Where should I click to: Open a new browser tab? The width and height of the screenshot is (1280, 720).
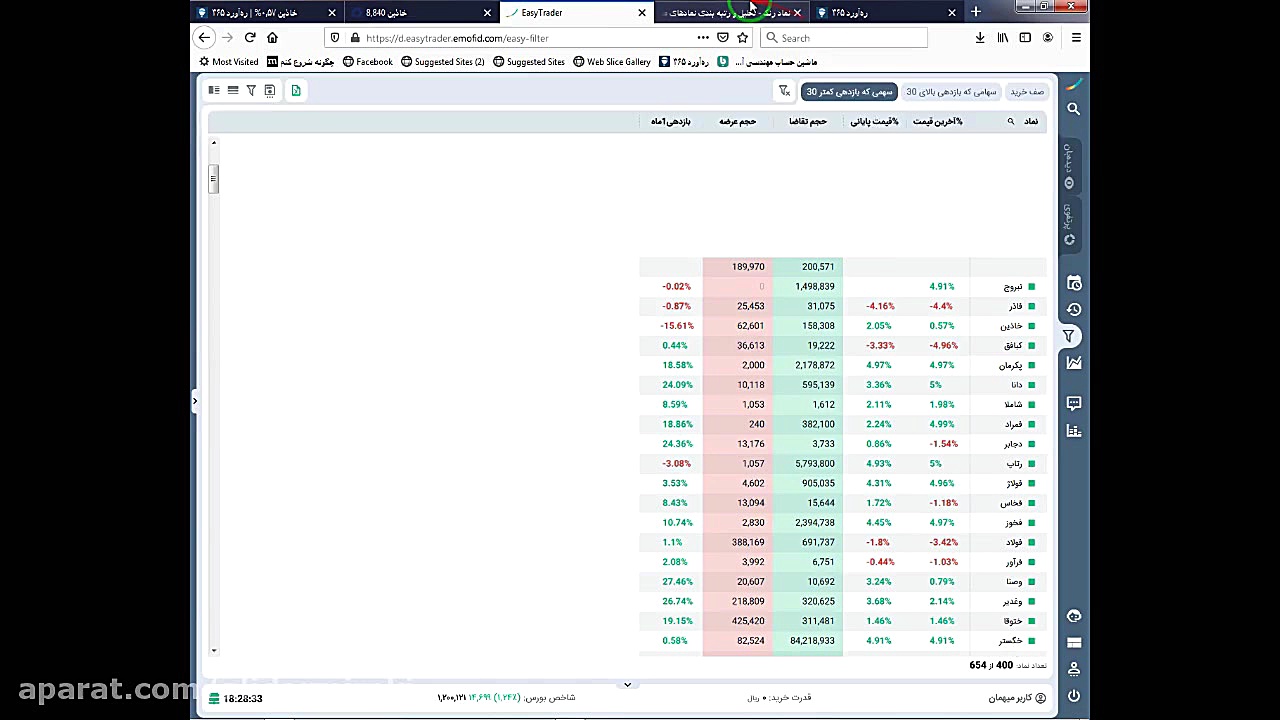coord(975,13)
